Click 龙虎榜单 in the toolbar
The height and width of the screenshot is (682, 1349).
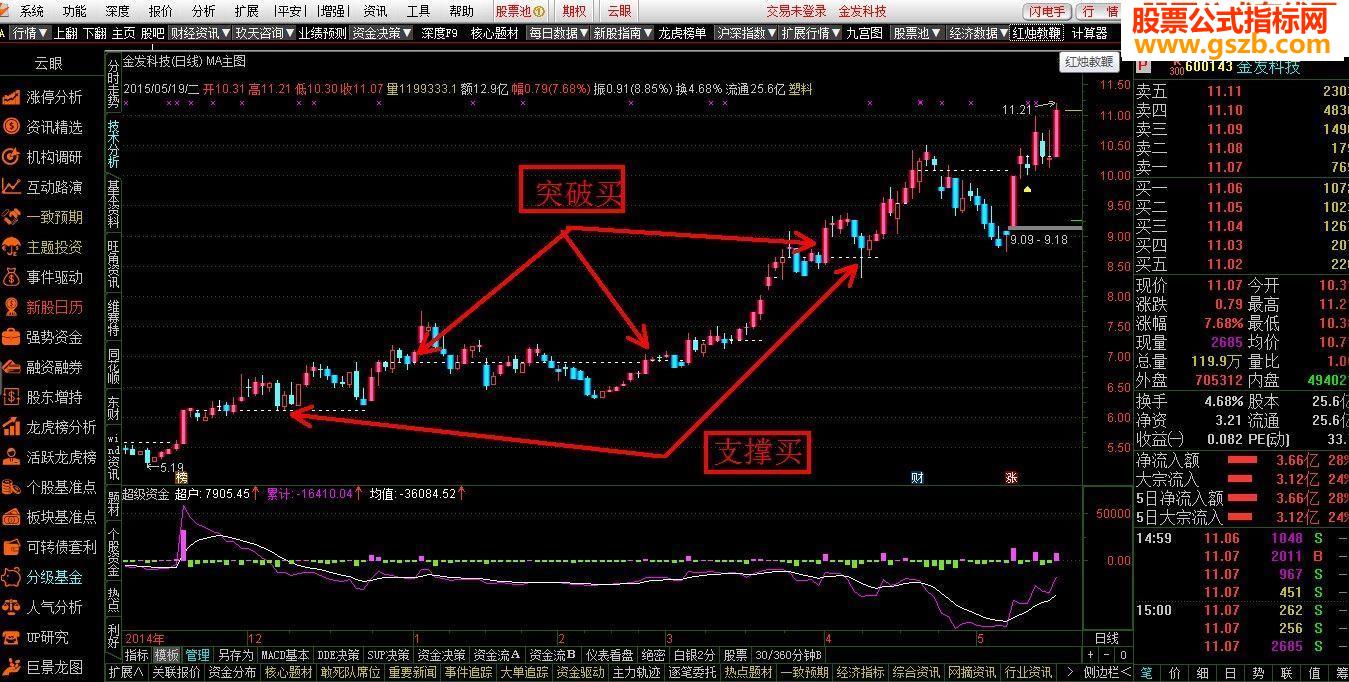click(x=684, y=33)
